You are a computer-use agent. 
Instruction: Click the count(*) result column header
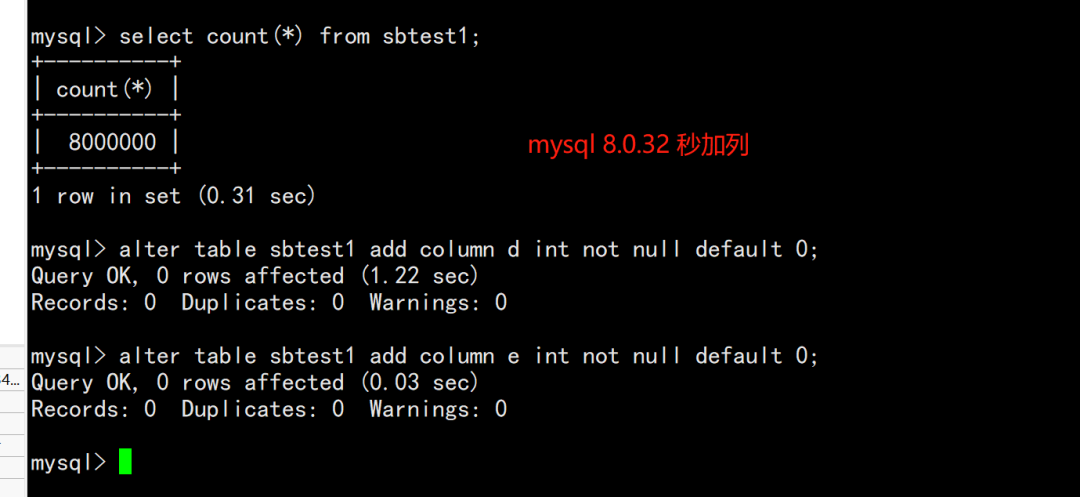[104, 90]
